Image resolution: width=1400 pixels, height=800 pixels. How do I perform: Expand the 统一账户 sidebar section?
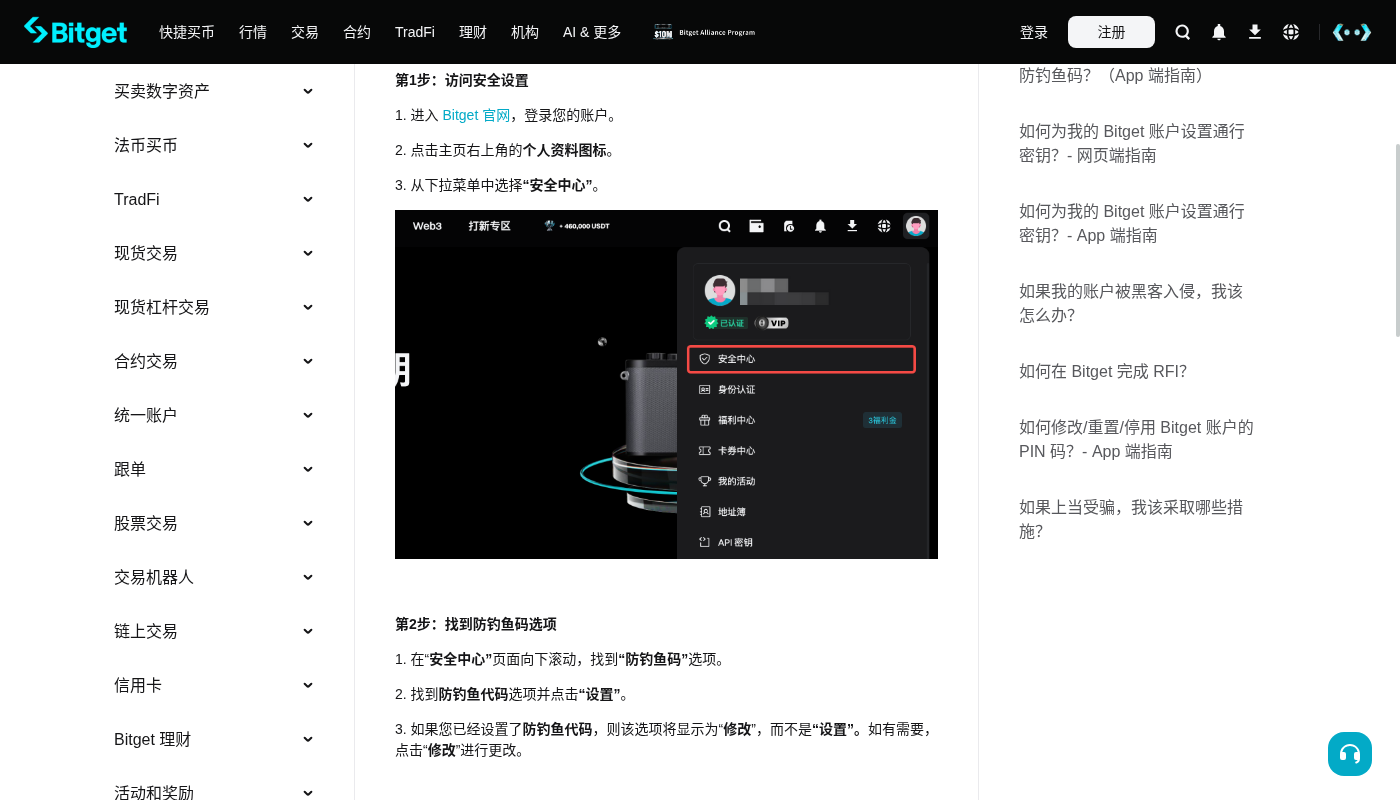[214, 415]
